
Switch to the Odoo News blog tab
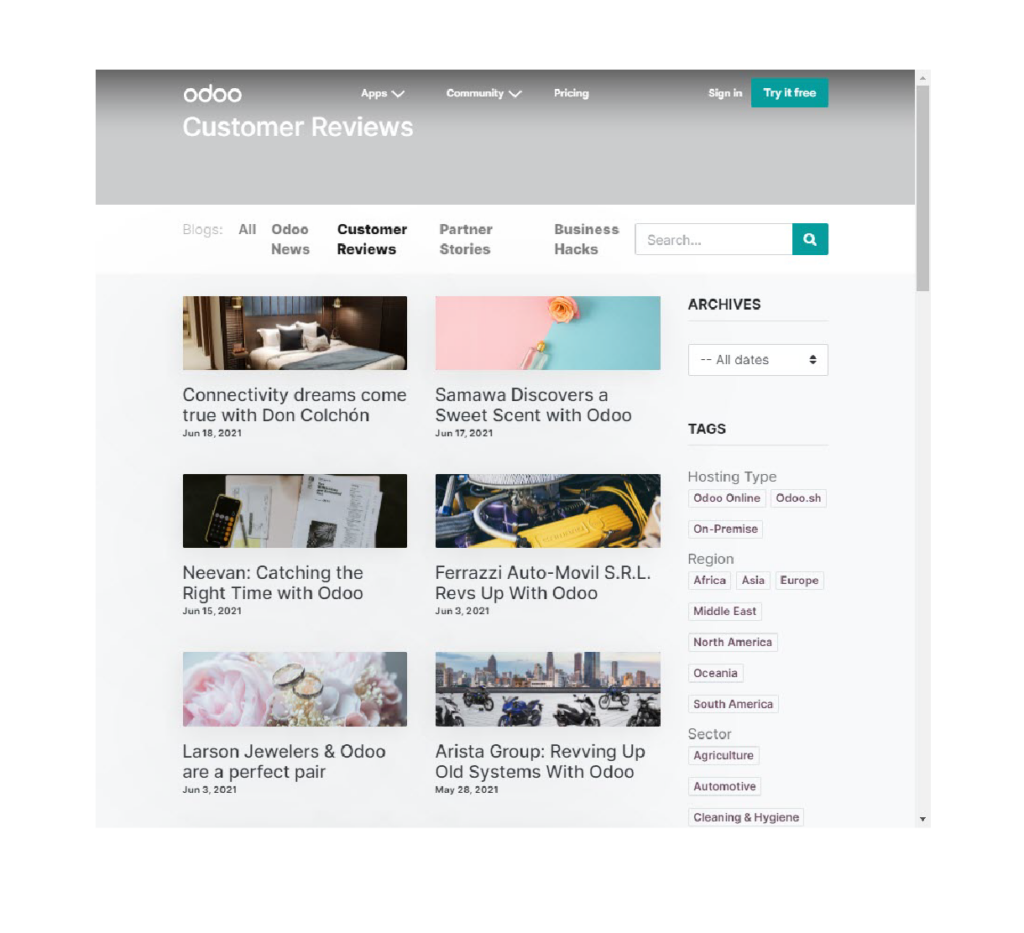point(290,239)
